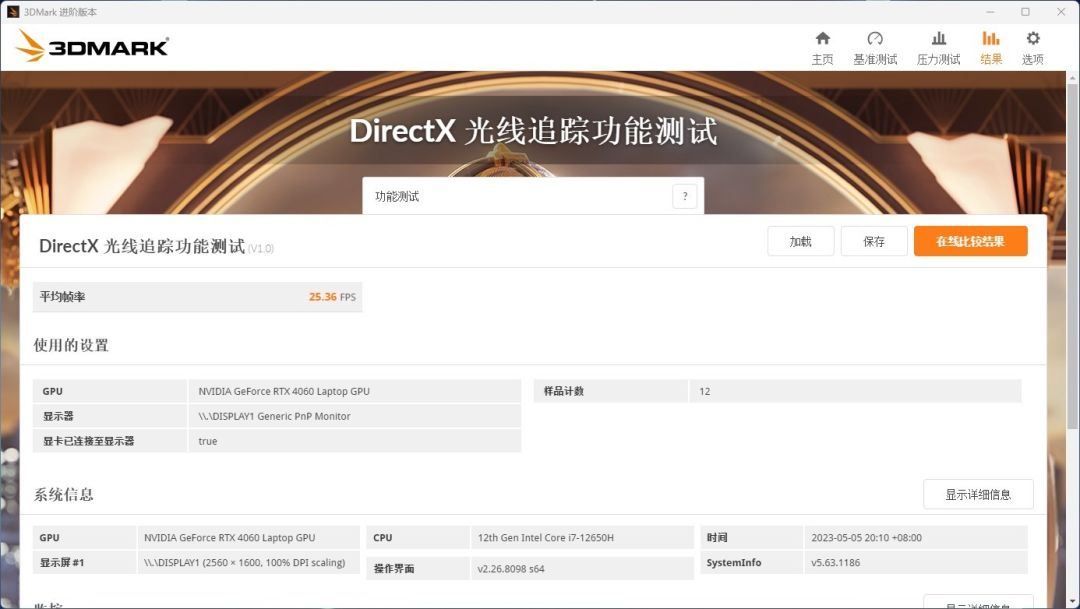Viewport: 1080px width, 609px height.
Task: Click the 系统信息 heading
Action: pos(63,495)
